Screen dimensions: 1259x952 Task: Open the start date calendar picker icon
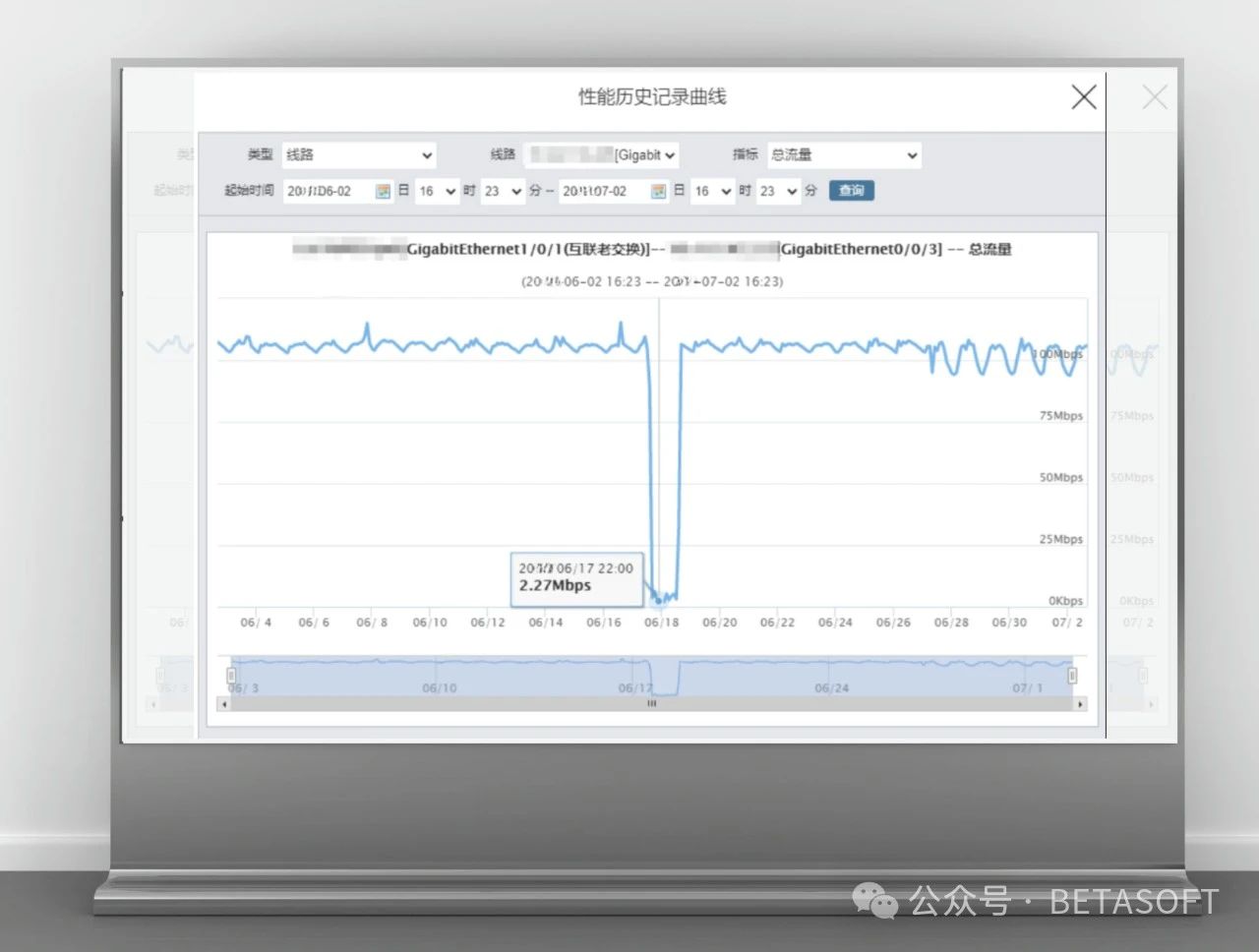click(x=383, y=192)
